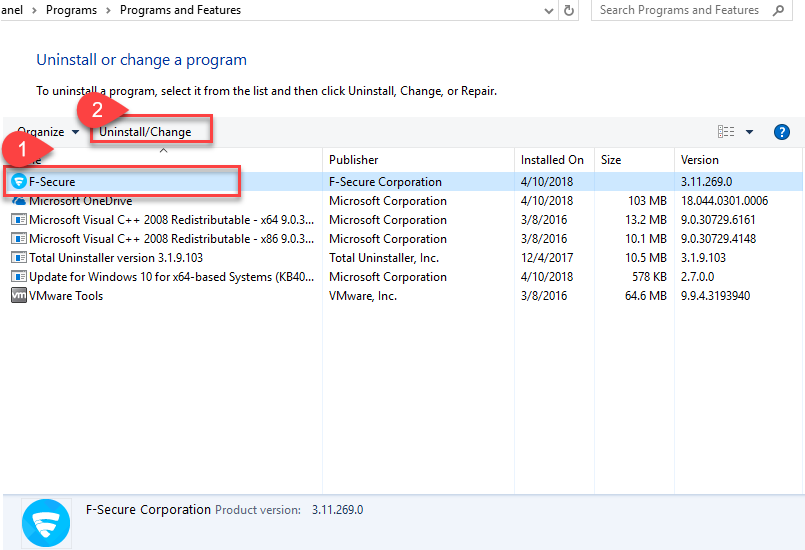Click the Microsoft OneDrive cloud icon
Image resolution: width=805 pixels, height=550 pixels.
pyautogui.click(x=19, y=201)
